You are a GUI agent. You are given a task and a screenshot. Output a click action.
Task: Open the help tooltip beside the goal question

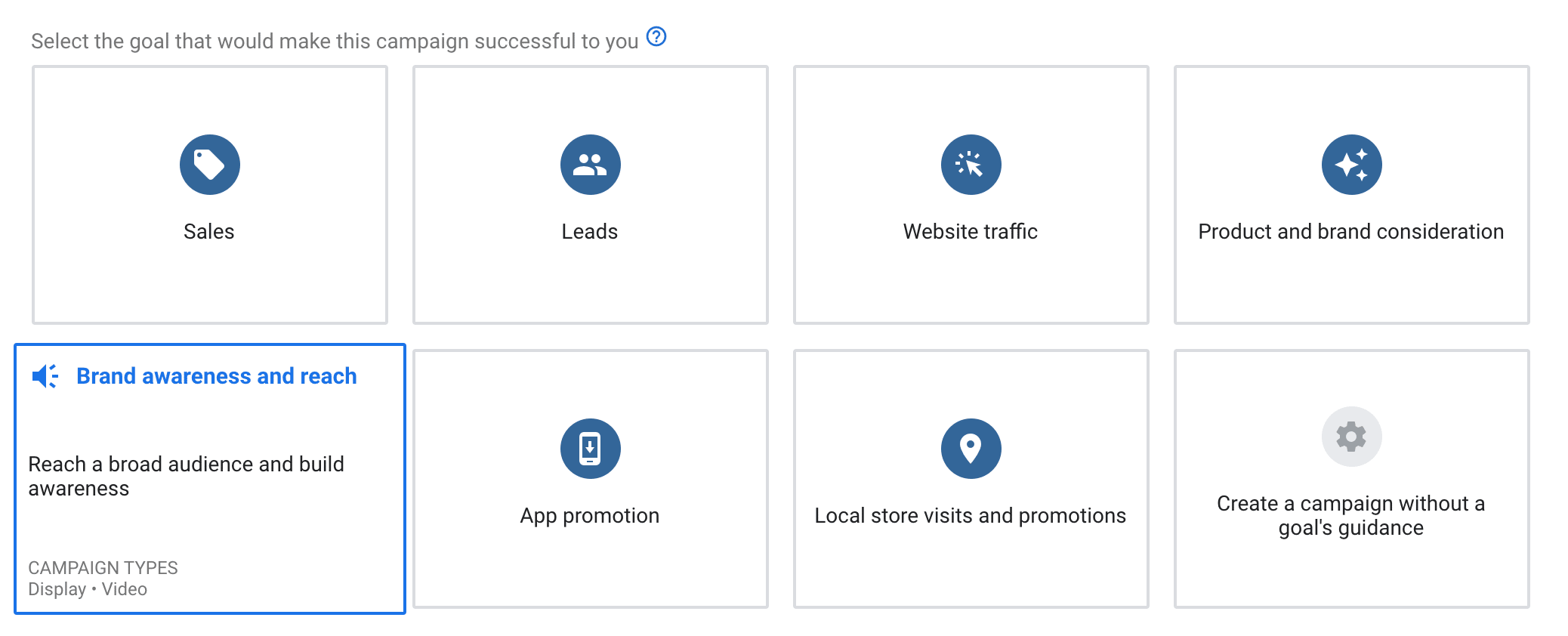(x=656, y=36)
